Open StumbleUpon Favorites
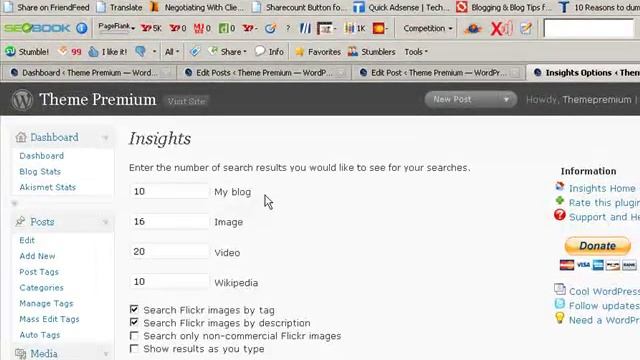This screenshot has width=640, height=360. (x=318, y=52)
